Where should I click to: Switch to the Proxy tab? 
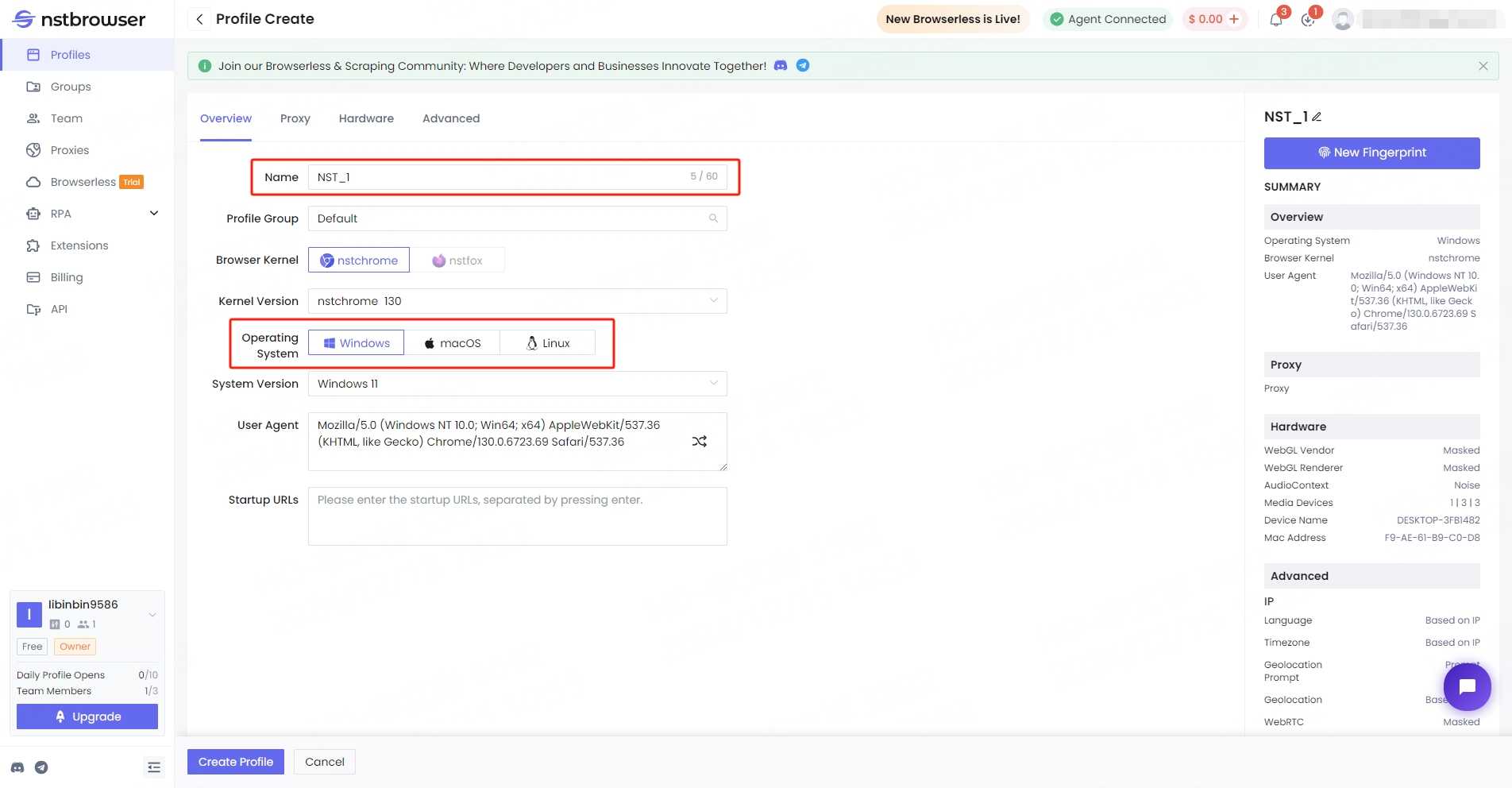pos(295,118)
